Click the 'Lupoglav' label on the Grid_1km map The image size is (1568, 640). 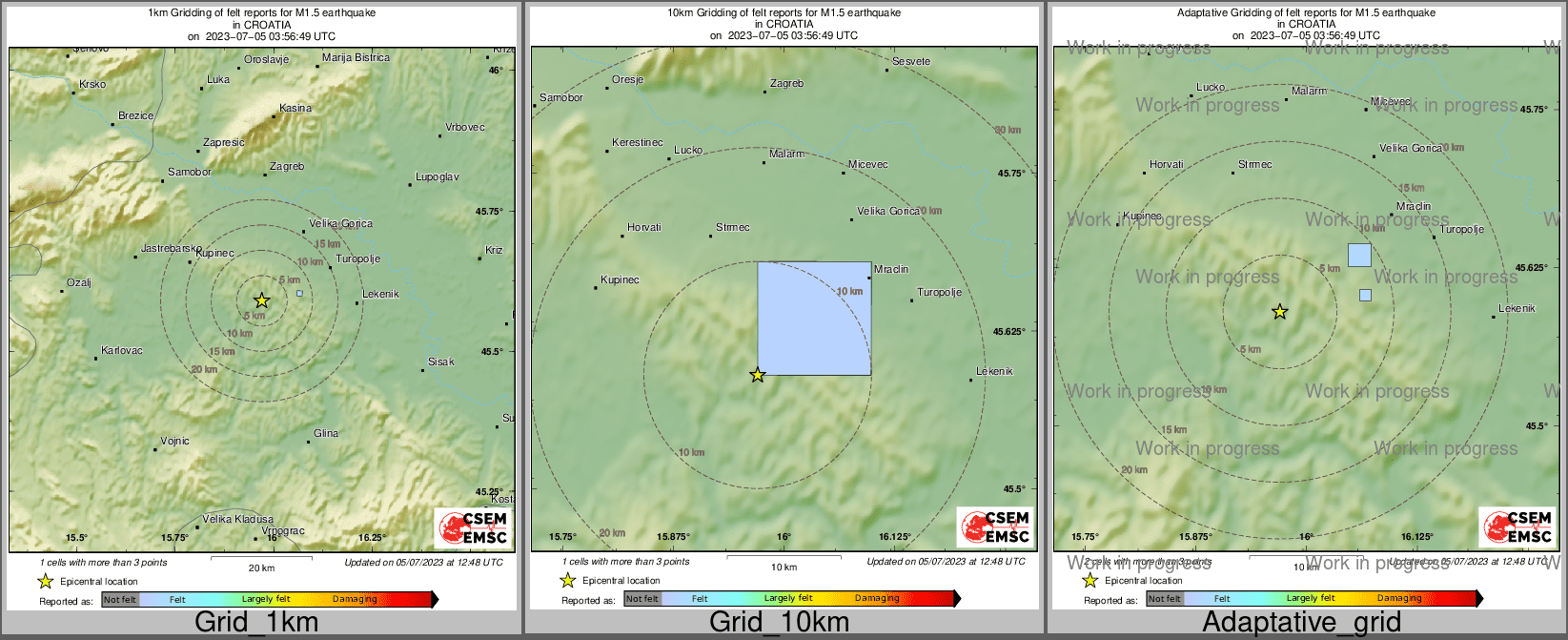tap(438, 177)
